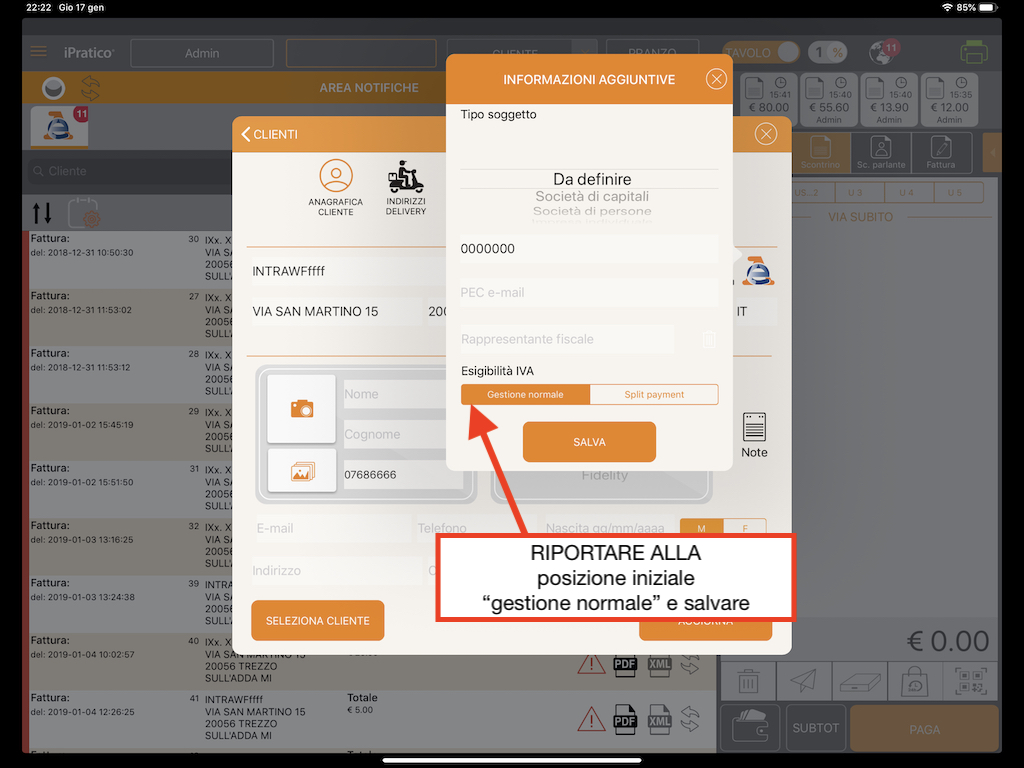Viewport: 1024px width, 768px height.
Task: Click the 0000000 code field
Action: point(589,248)
